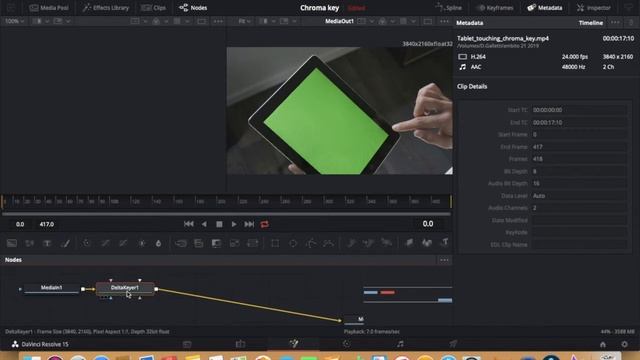
Task: Add a Channel Booleans tool from toolbar
Action: (199, 243)
